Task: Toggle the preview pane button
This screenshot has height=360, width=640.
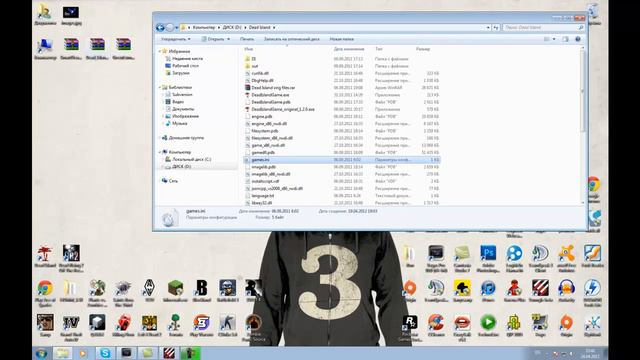Action: pyautogui.click(x=565, y=39)
